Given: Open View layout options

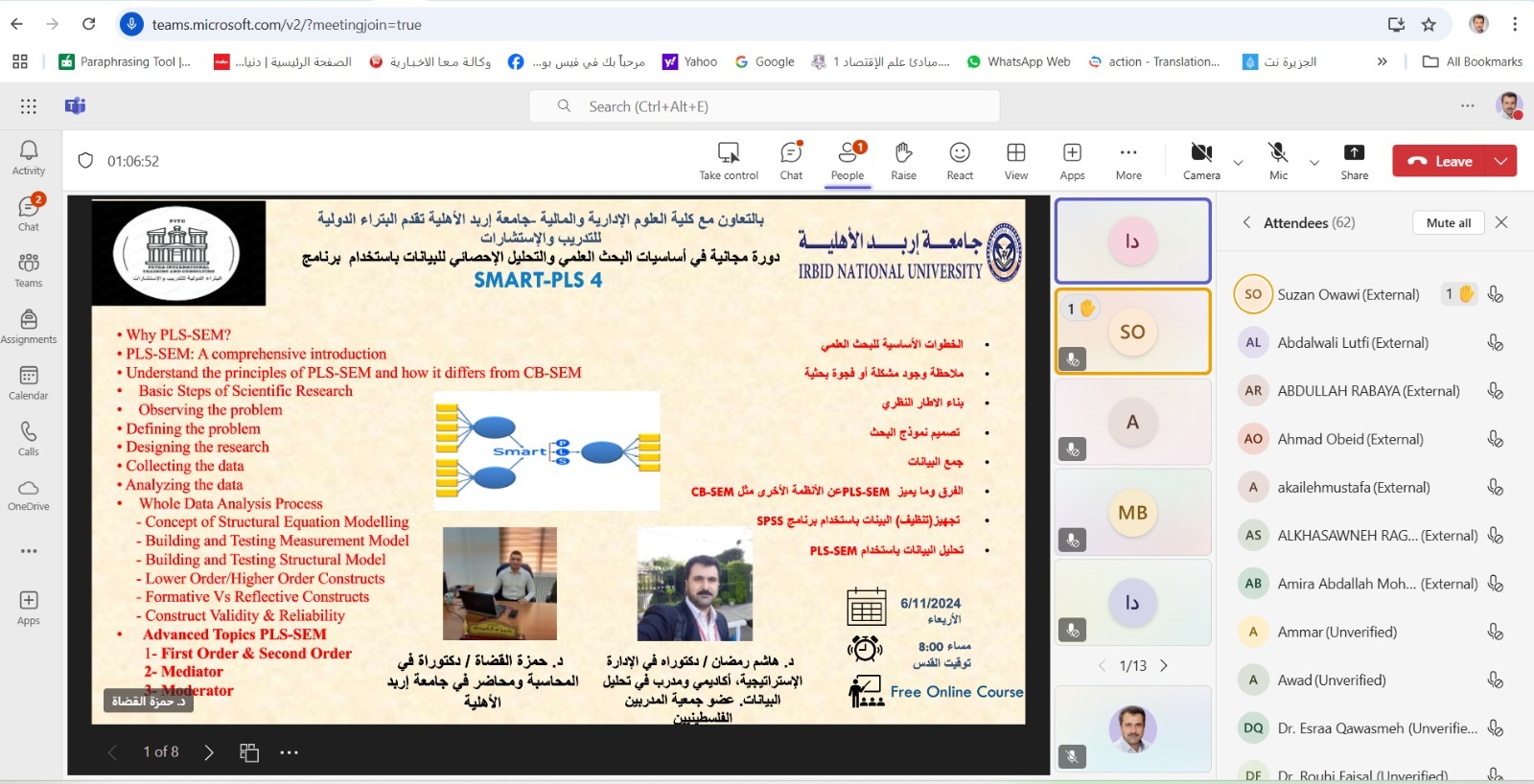Looking at the screenshot, I should point(1016,160).
